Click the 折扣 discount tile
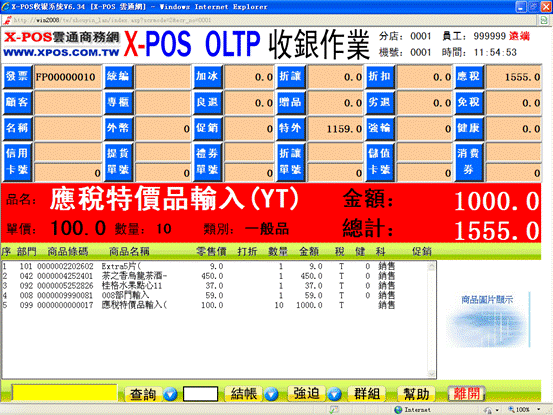The width and height of the screenshot is (553, 415). [x=380, y=77]
